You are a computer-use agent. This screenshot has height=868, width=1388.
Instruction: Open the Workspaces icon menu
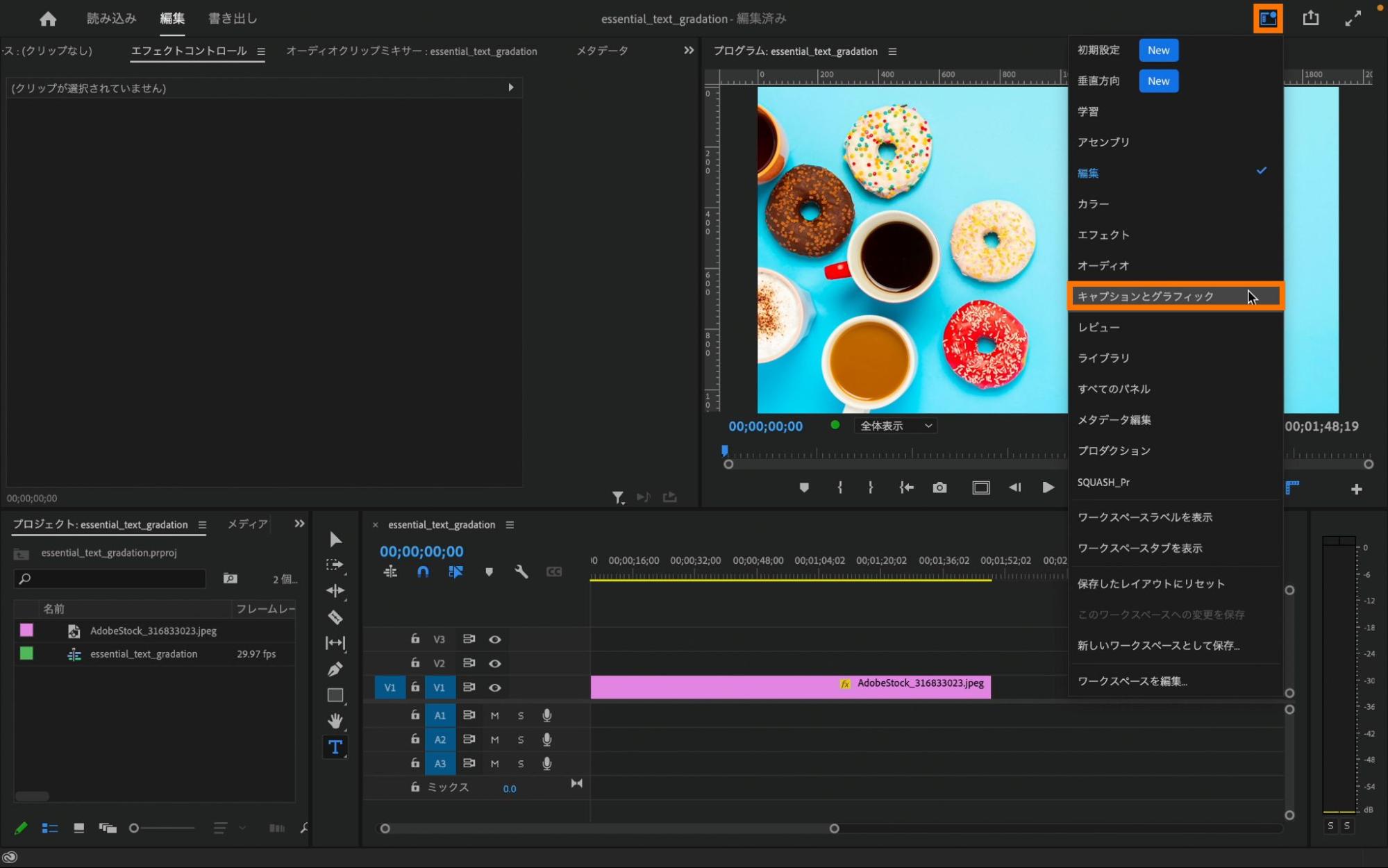point(1267,18)
